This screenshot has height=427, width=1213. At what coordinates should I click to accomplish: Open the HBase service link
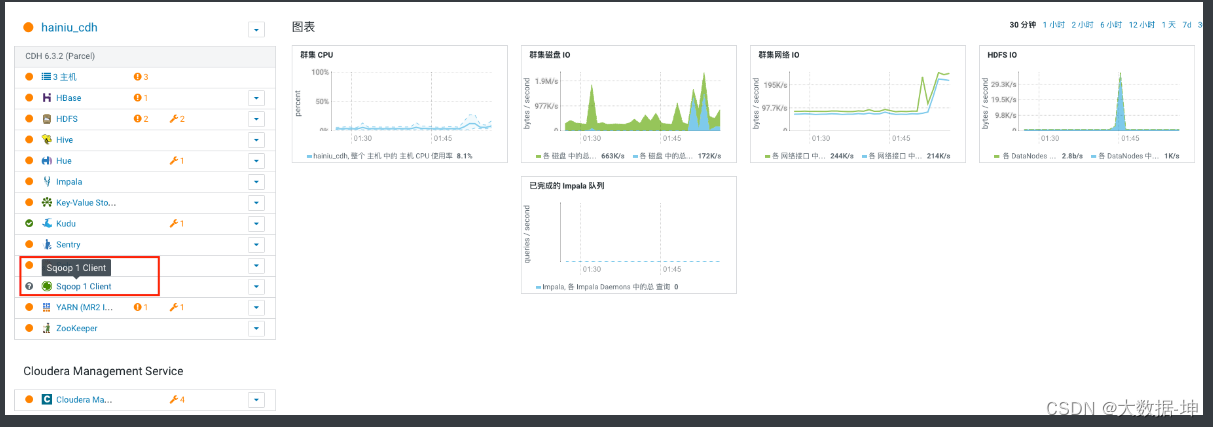coord(69,98)
